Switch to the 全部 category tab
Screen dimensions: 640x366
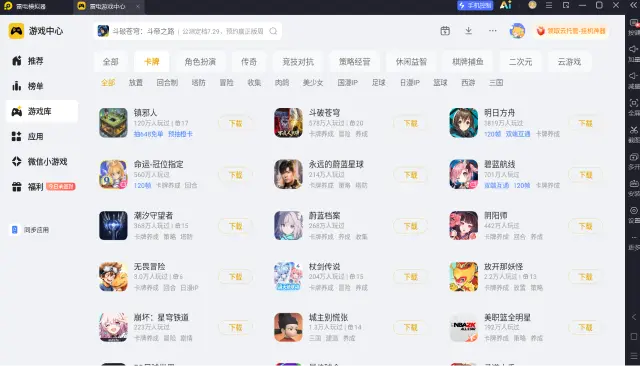pyautogui.click(x=111, y=62)
